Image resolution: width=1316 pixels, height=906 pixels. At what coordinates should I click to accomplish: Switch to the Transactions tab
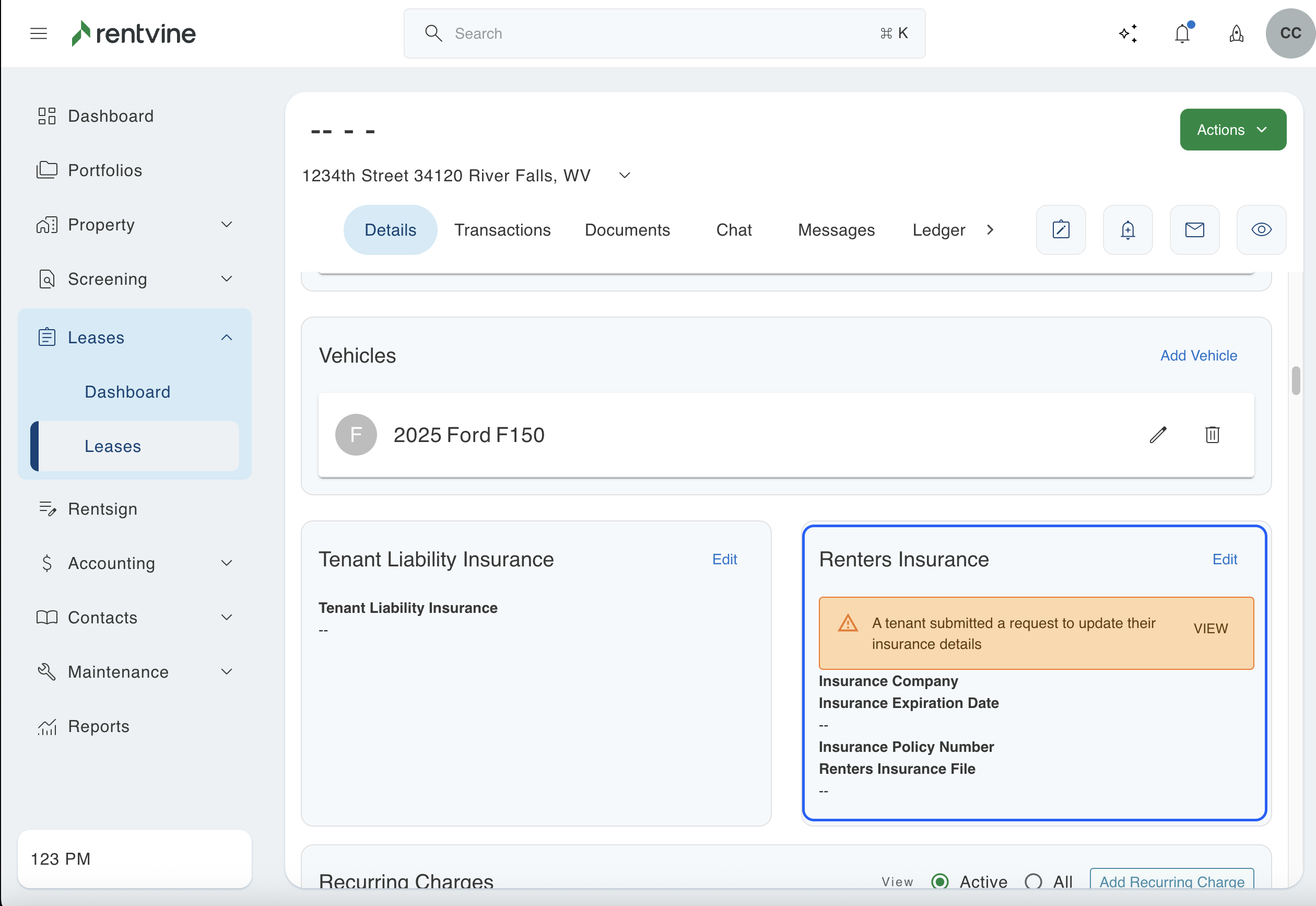502,230
